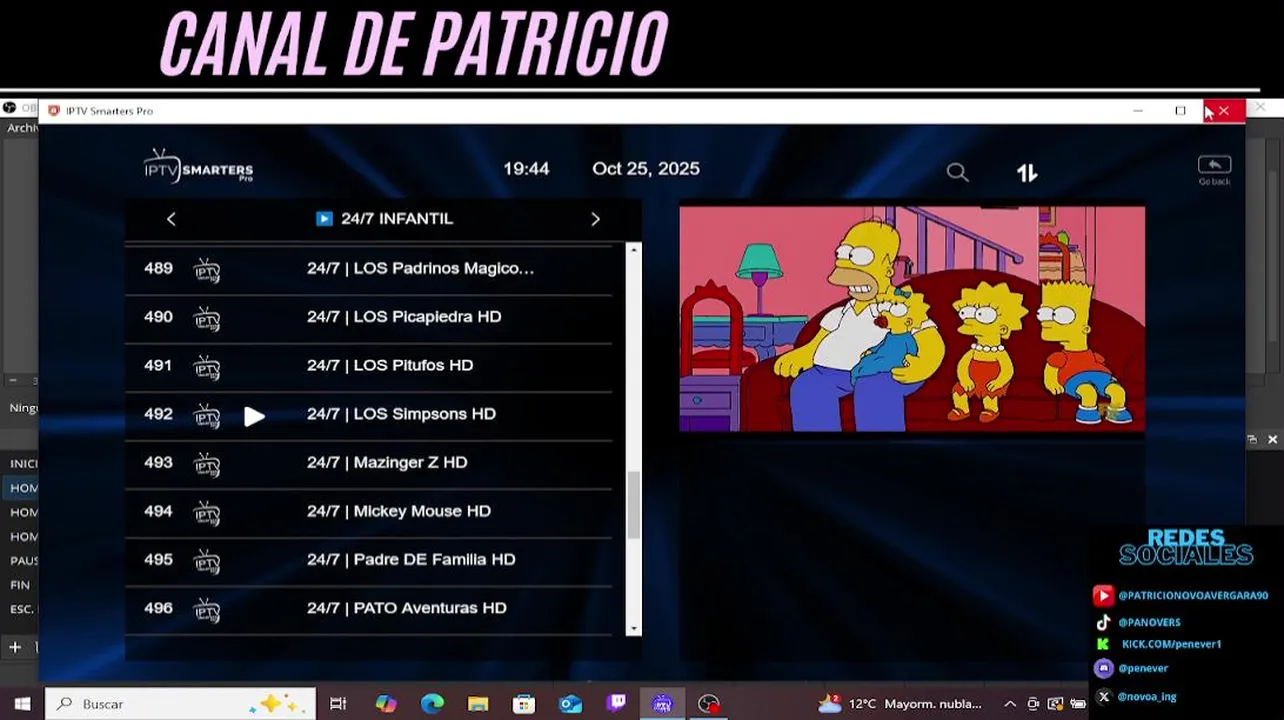The width and height of the screenshot is (1284, 720).
Task: Click channel logo icon for row 491
Action: (x=207, y=367)
